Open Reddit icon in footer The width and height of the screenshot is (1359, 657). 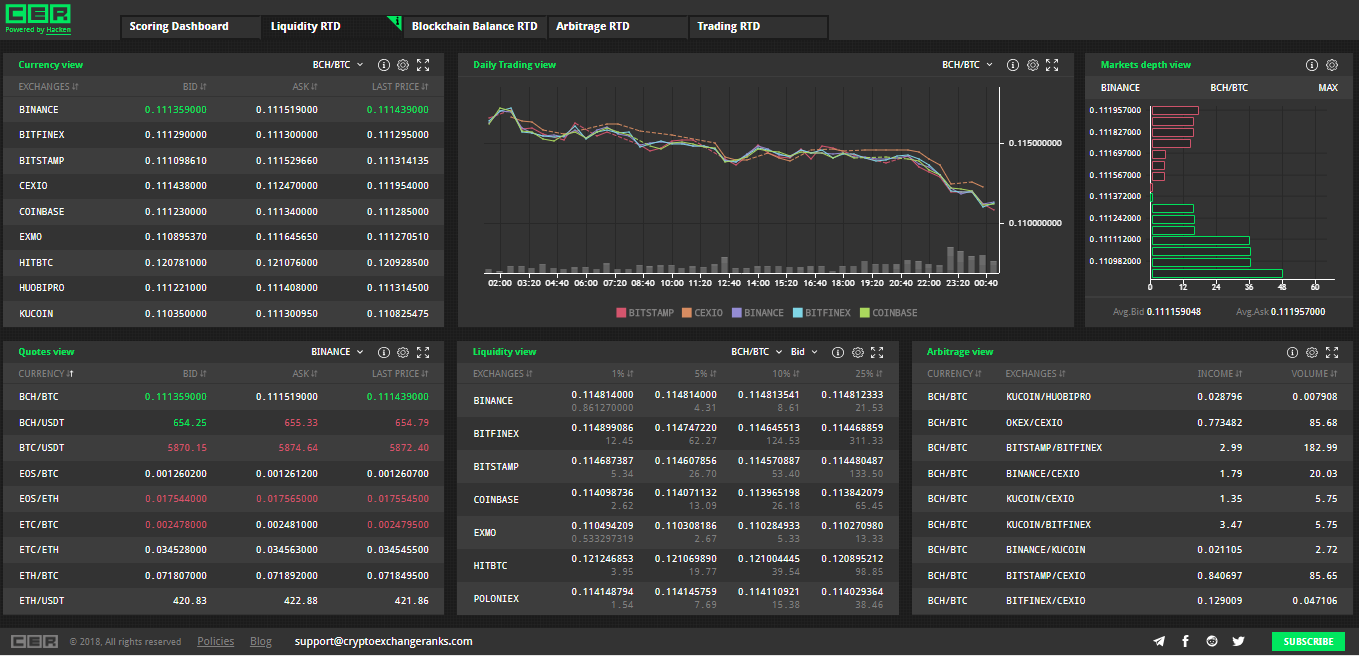(x=1212, y=641)
